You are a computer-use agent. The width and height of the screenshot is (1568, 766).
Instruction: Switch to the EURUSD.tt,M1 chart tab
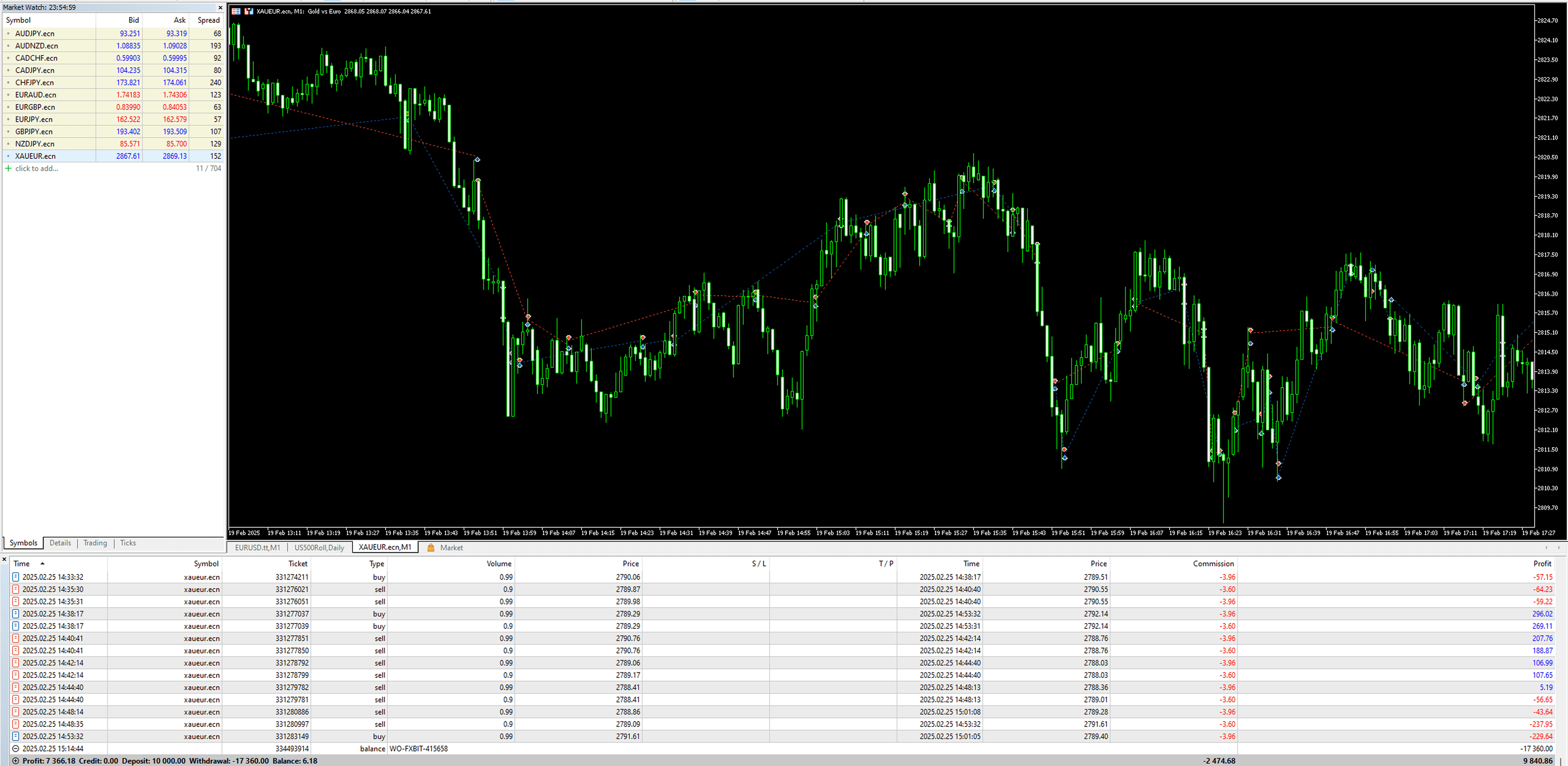coord(258,548)
